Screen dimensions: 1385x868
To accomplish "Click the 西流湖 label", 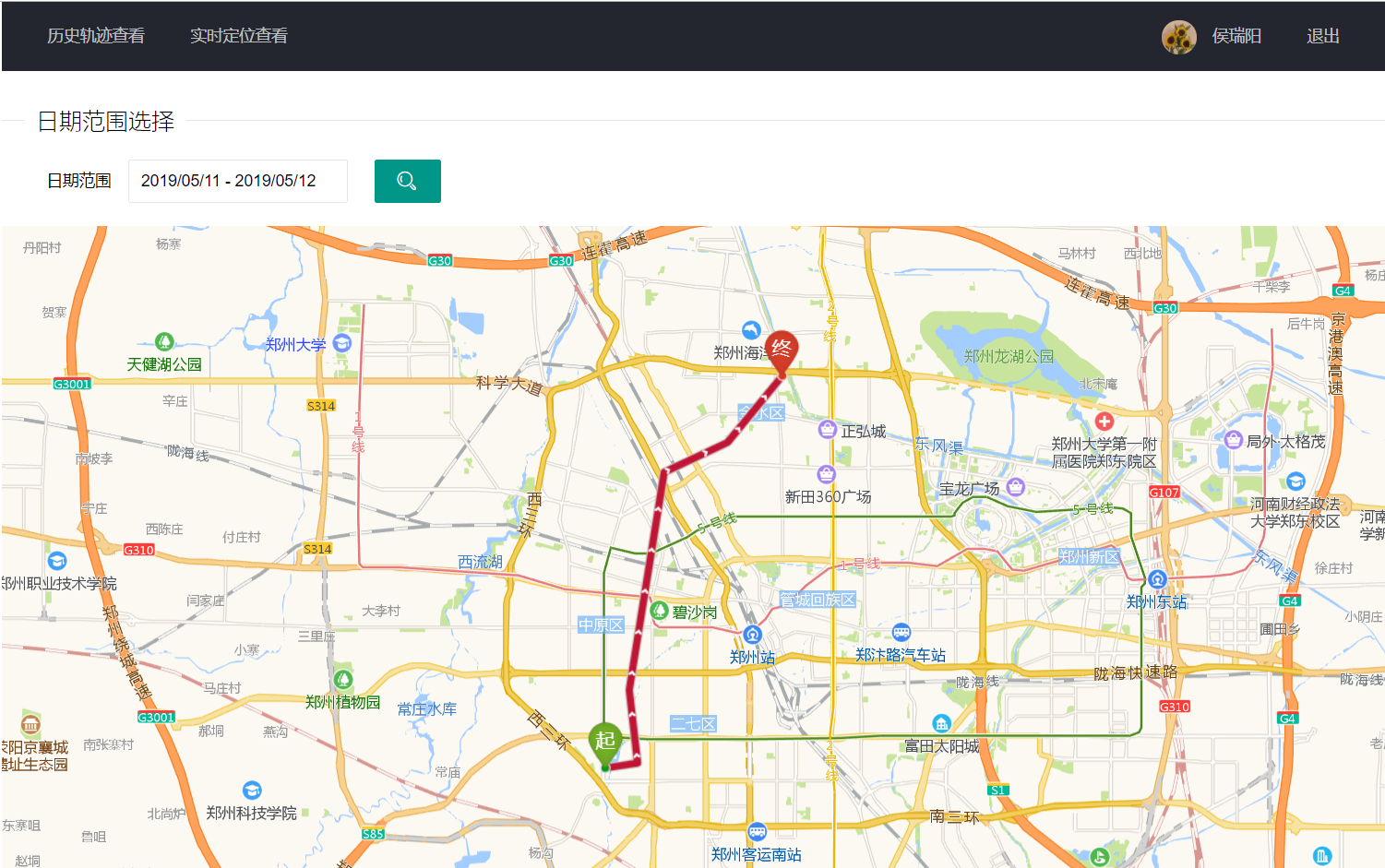I will [x=481, y=562].
